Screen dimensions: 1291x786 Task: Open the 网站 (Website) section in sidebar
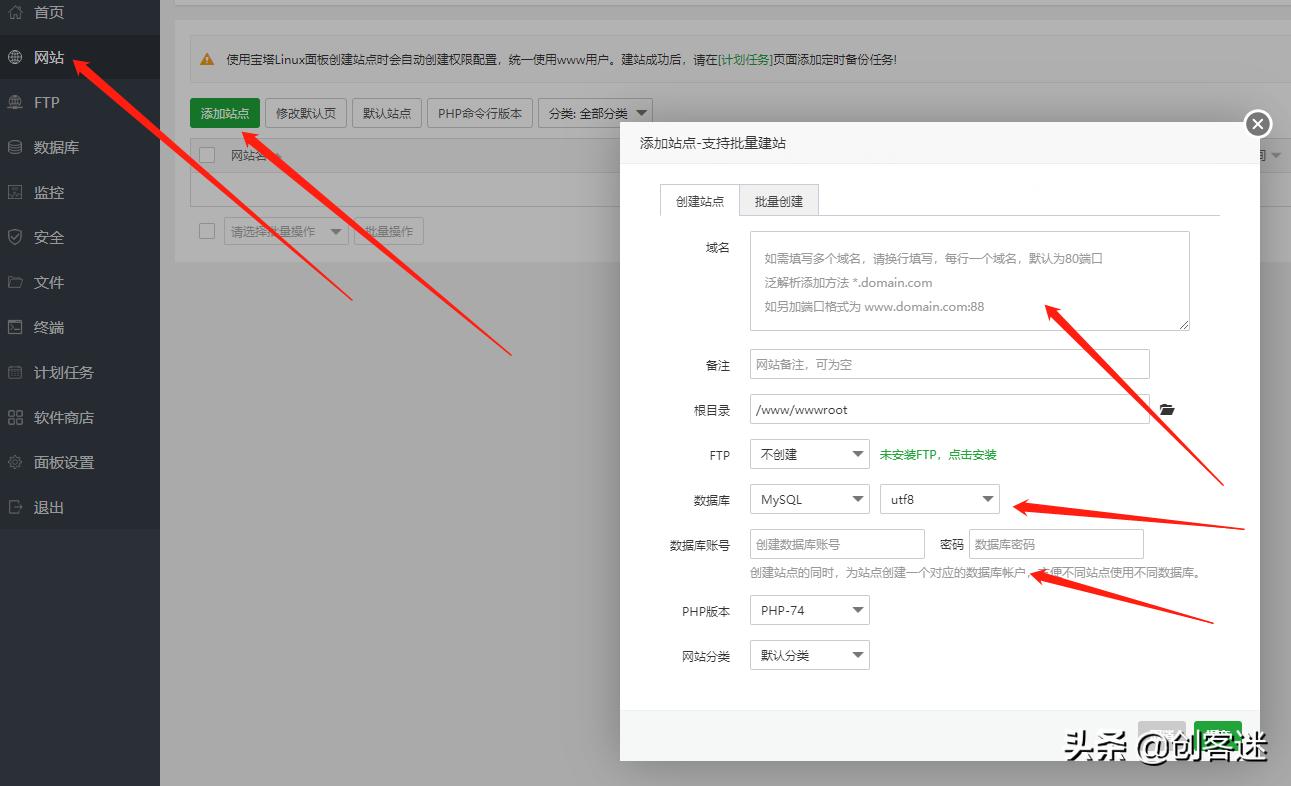[50, 57]
